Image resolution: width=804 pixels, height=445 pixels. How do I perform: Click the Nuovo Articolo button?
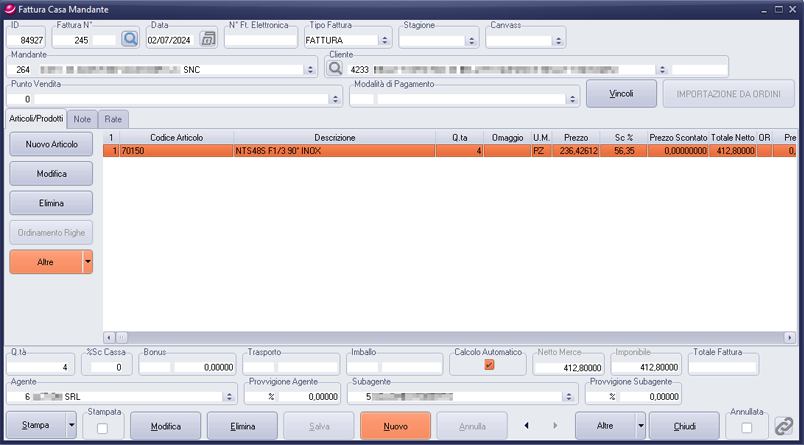(x=51, y=145)
